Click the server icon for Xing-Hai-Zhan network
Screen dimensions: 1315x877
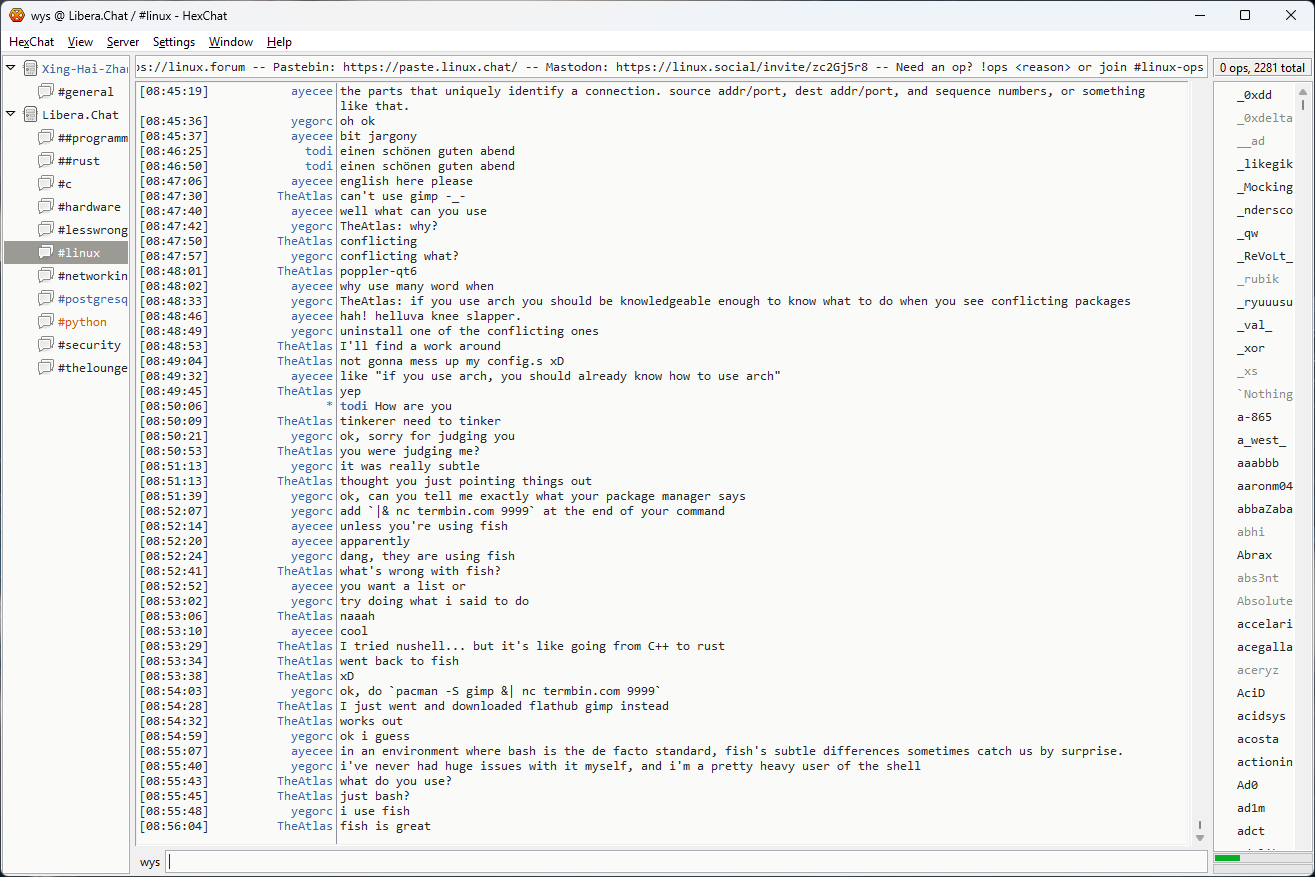[x=30, y=69]
